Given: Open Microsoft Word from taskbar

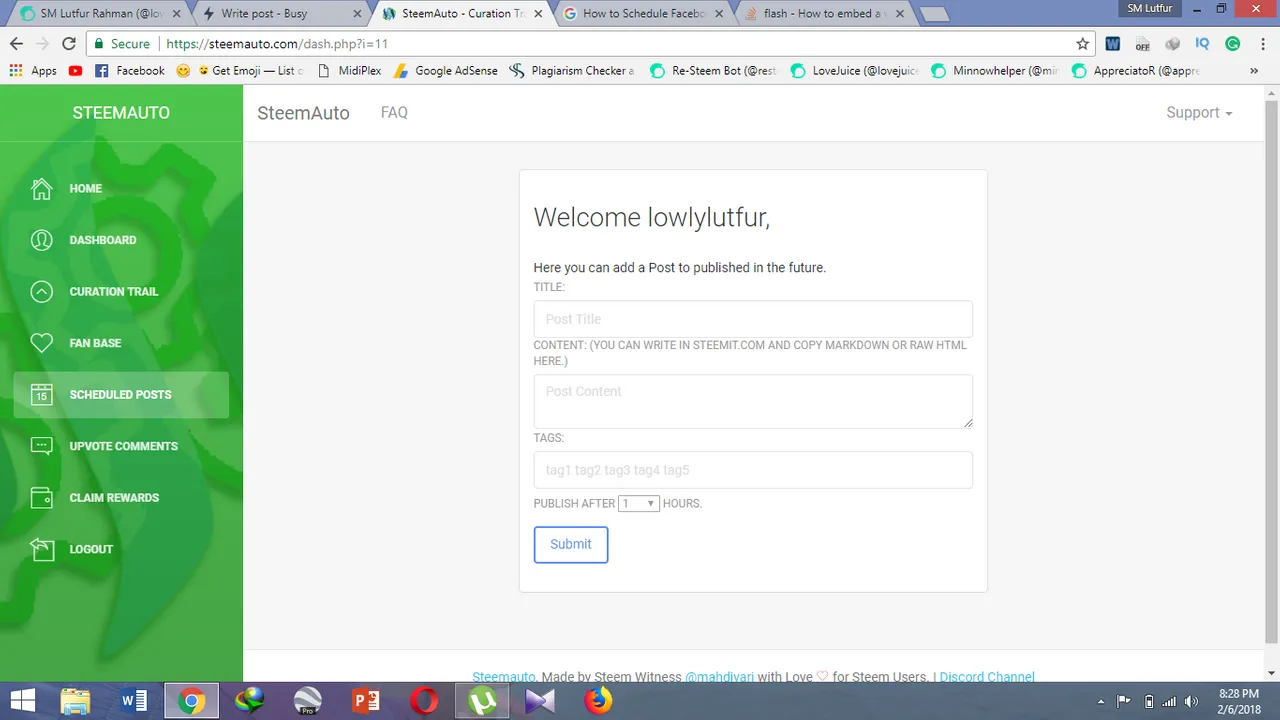Looking at the screenshot, I should point(134,701).
